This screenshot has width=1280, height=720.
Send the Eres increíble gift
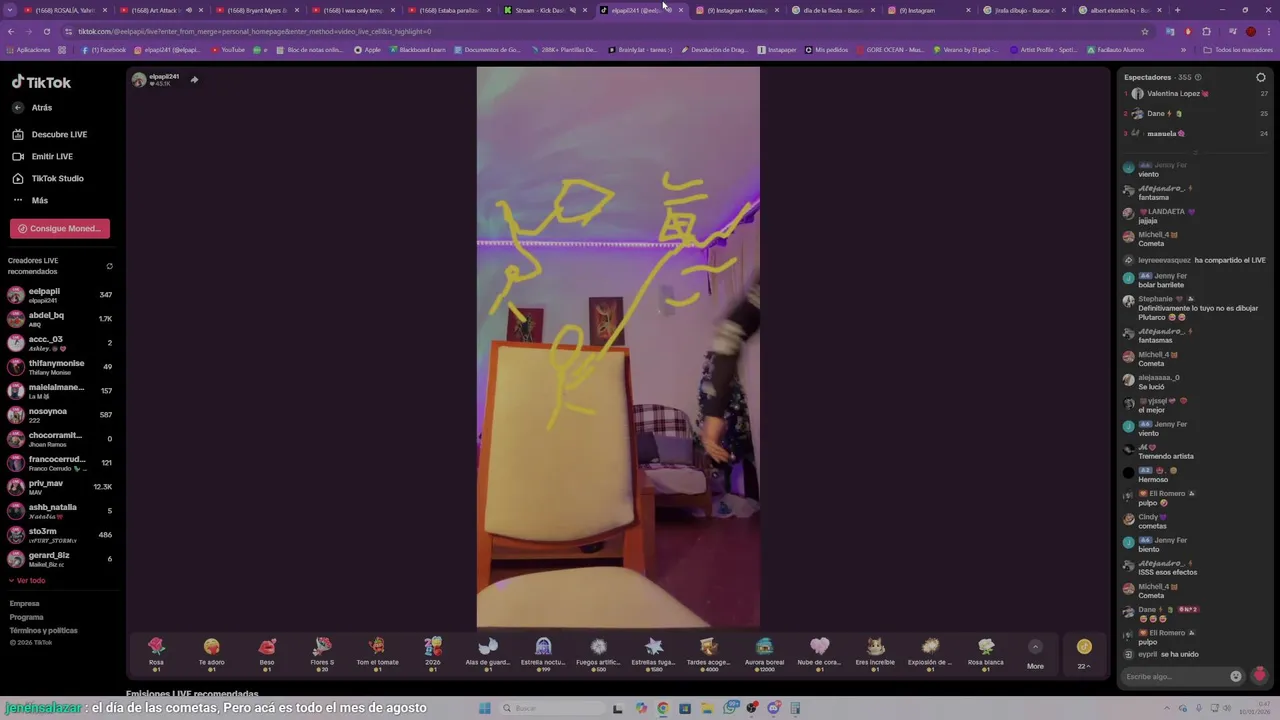(x=875, y=654)
